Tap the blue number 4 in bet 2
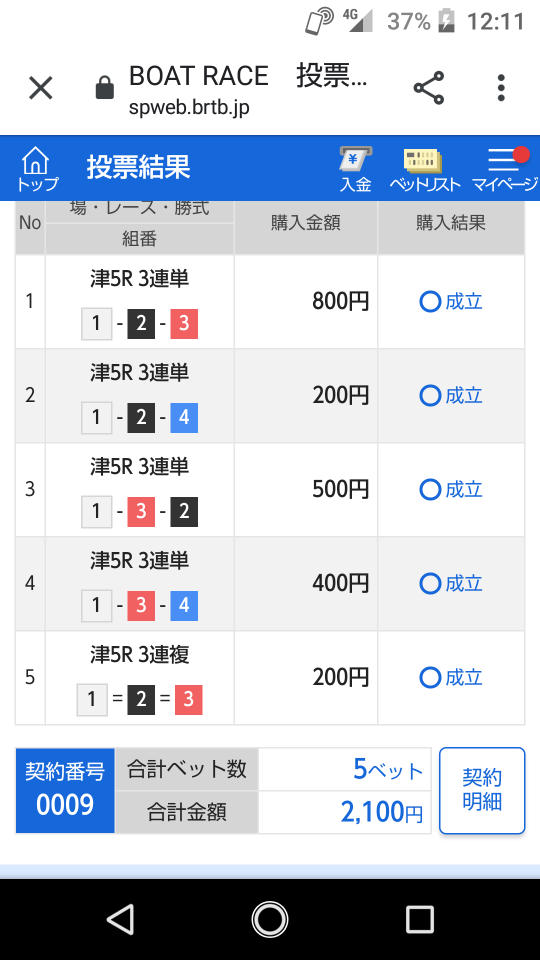The image size is (540, 960). point(184,418)
